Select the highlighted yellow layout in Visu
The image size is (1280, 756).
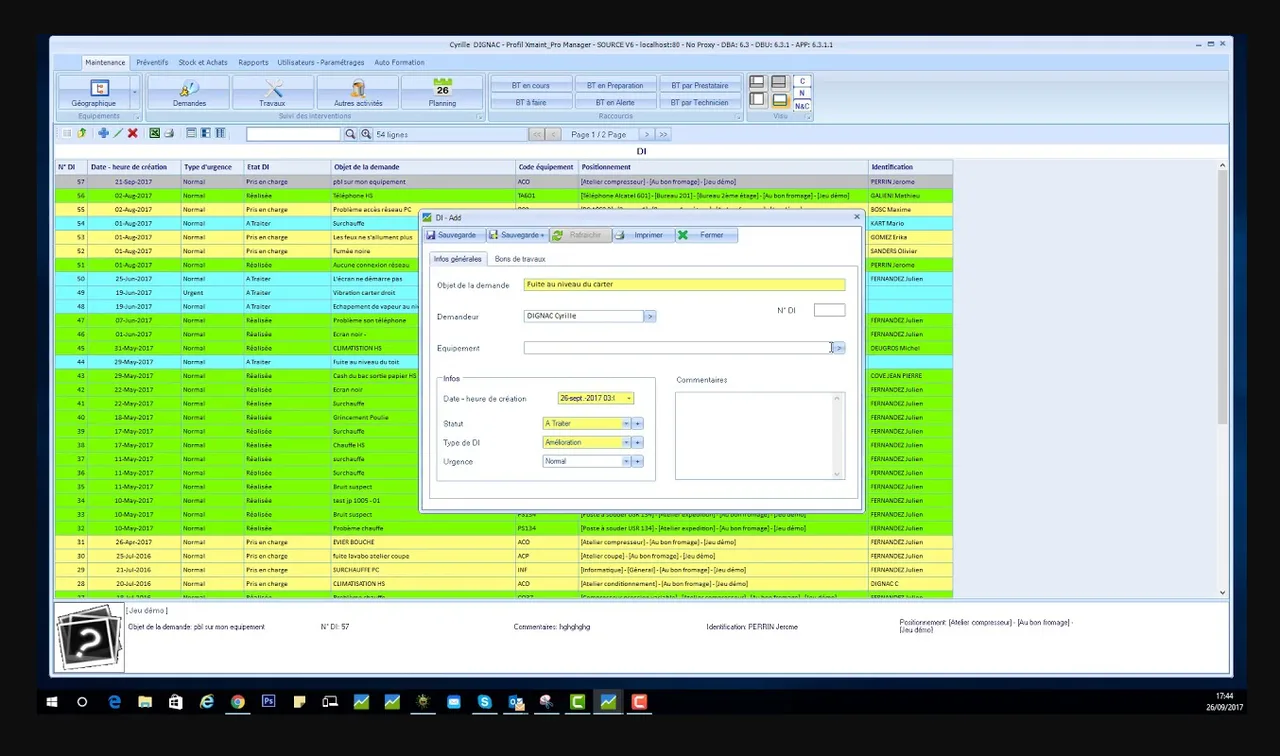pyautogui.click(x=779, y=100)
